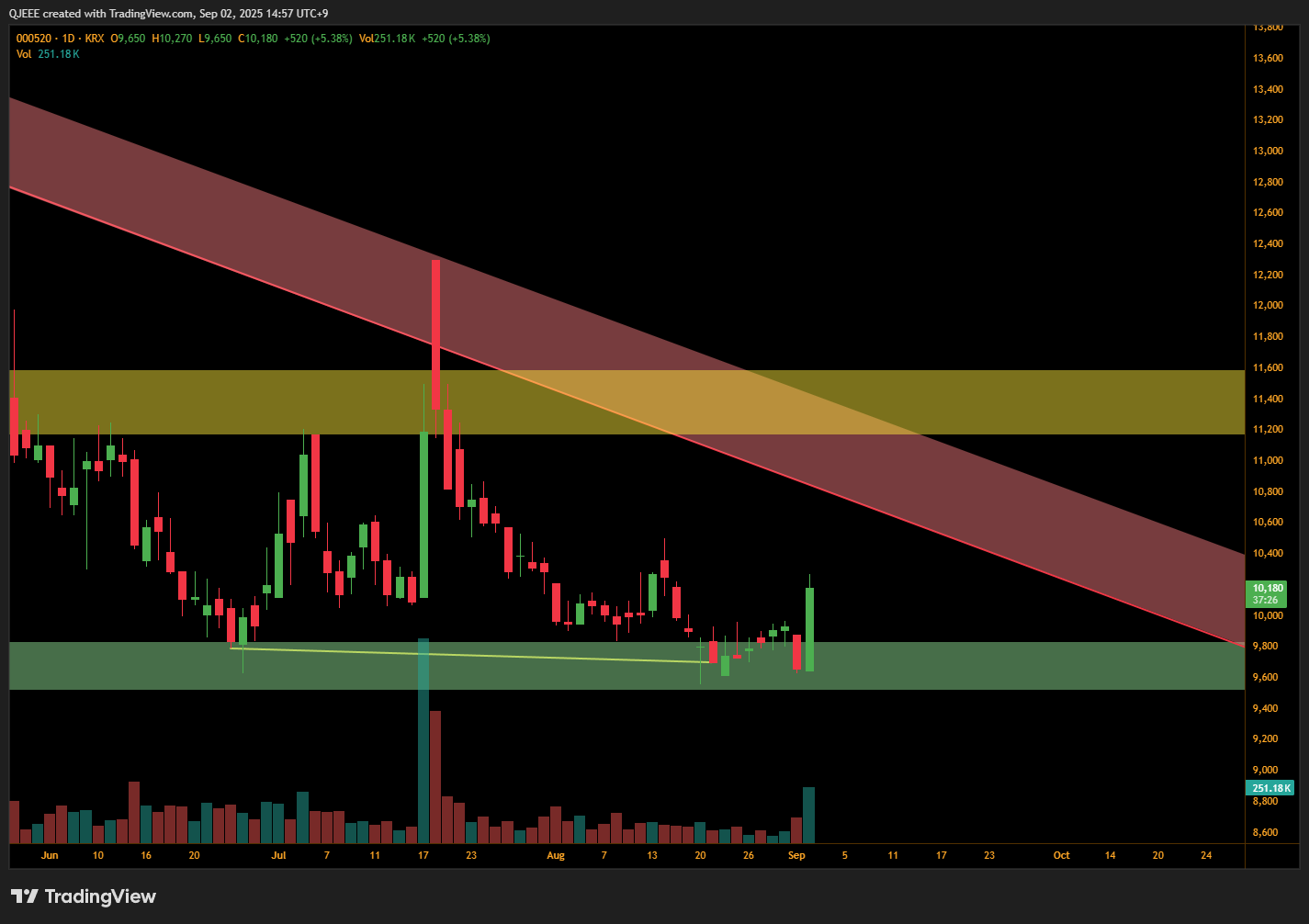Click the 24 date label at axis end
Screen dimensions: 1309x924
click(1206, 855)
